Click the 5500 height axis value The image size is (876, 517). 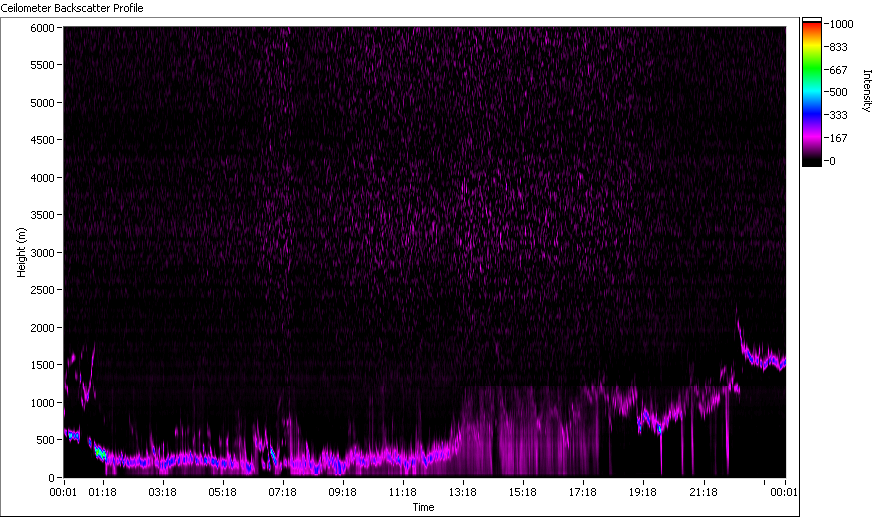click(x=42, y=65)
